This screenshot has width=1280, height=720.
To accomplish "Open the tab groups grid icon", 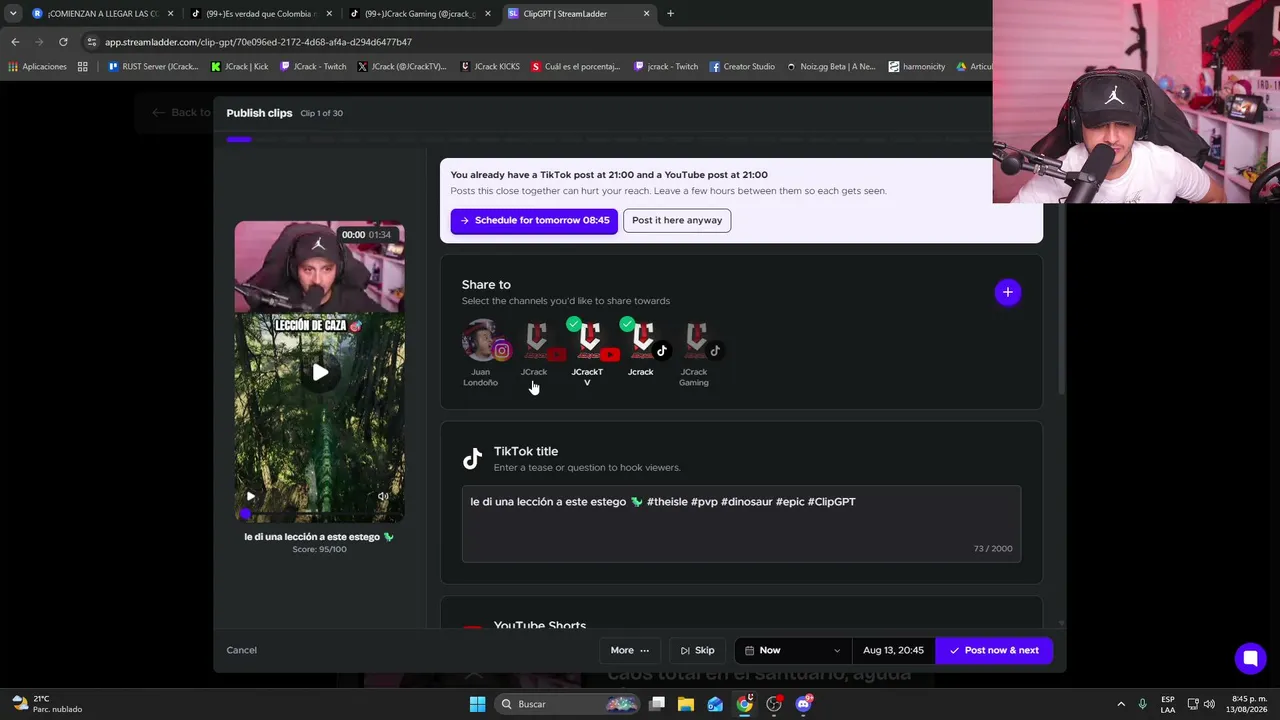I will 82,67.
